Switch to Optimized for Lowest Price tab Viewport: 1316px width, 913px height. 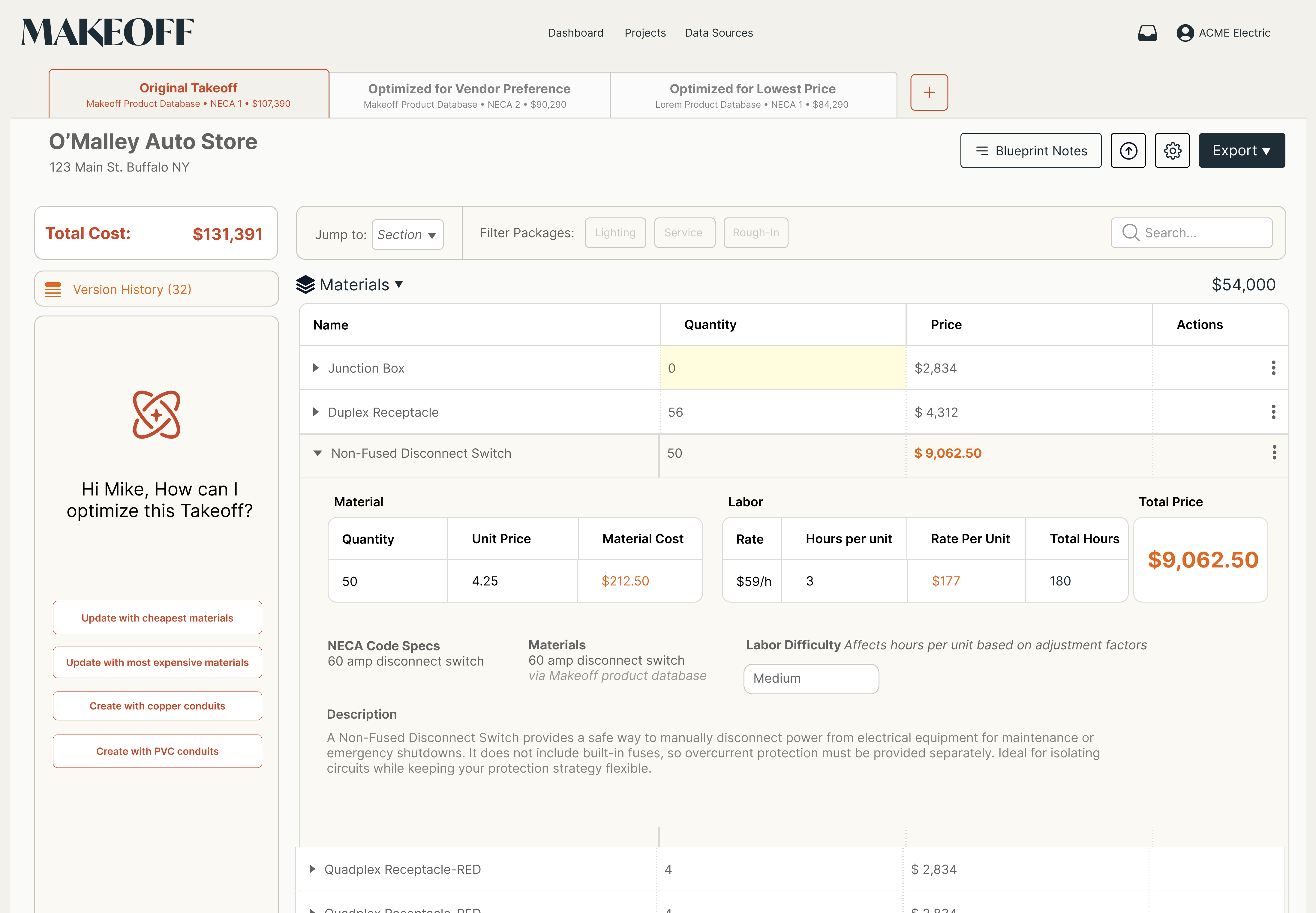(x=753, y=96)
